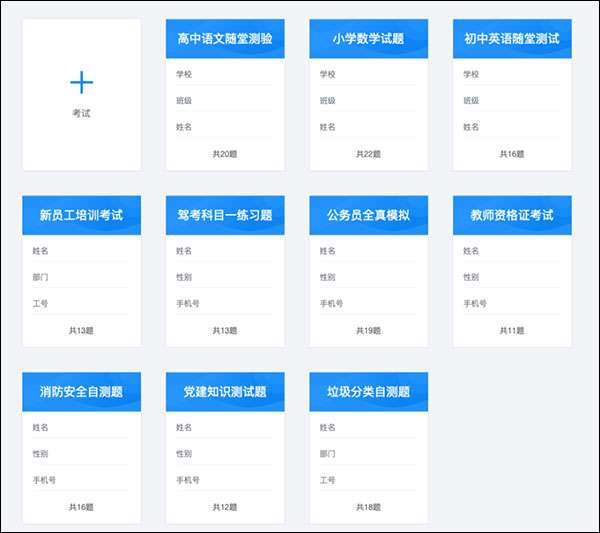
Task: Select the 垃圾分类自测题 template
Action: coord(368,392)
